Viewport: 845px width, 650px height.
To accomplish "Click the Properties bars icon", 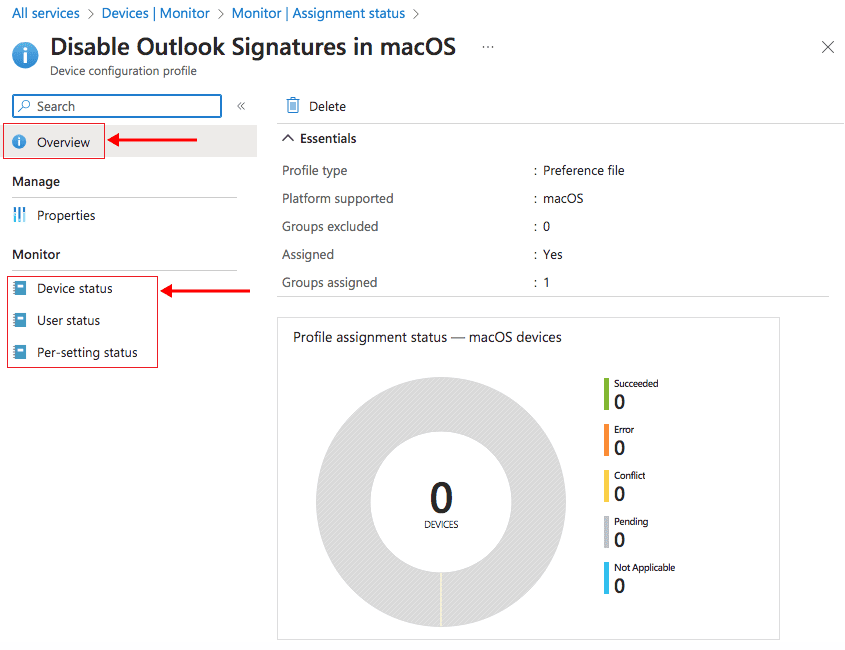I will [19, 215].
